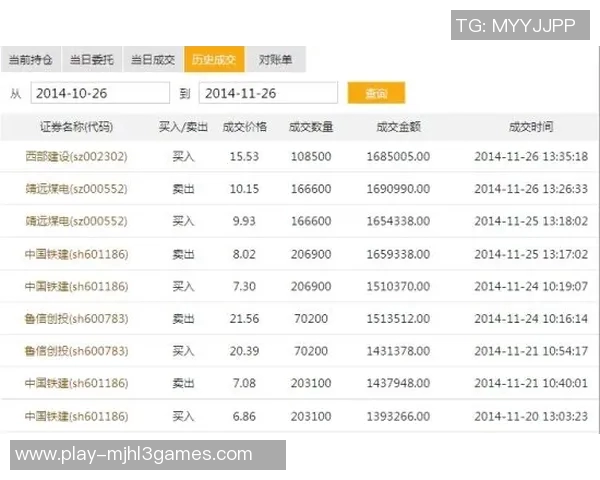Select the timestamp 2014-11-24 10:19:07
The width and height of the screenshot is (600, 480).
click(531, 286)
